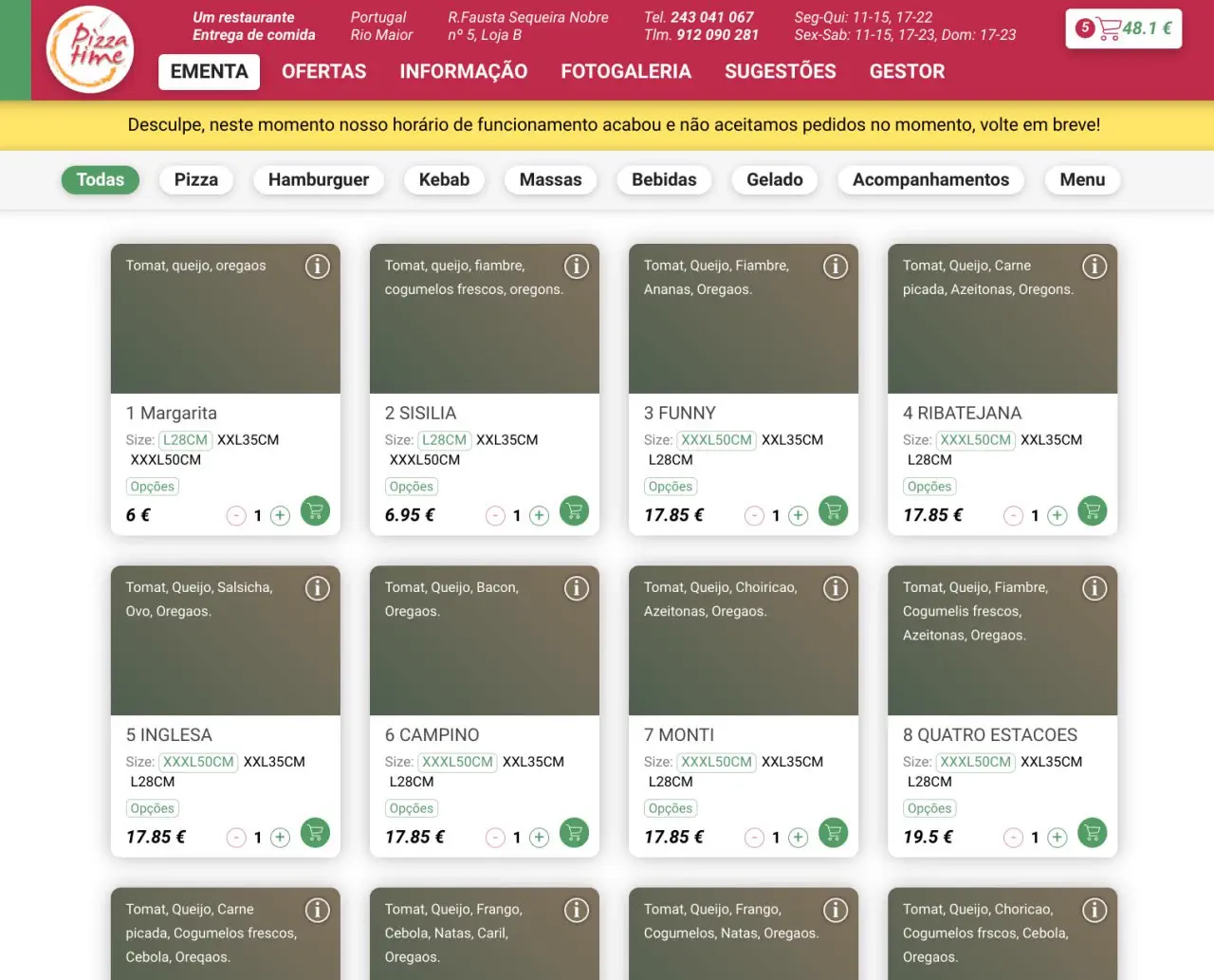Filter the menu by Hamburguer category
Screen dimensions: 1214x980
pyautogui.click(x=318, y=180)
